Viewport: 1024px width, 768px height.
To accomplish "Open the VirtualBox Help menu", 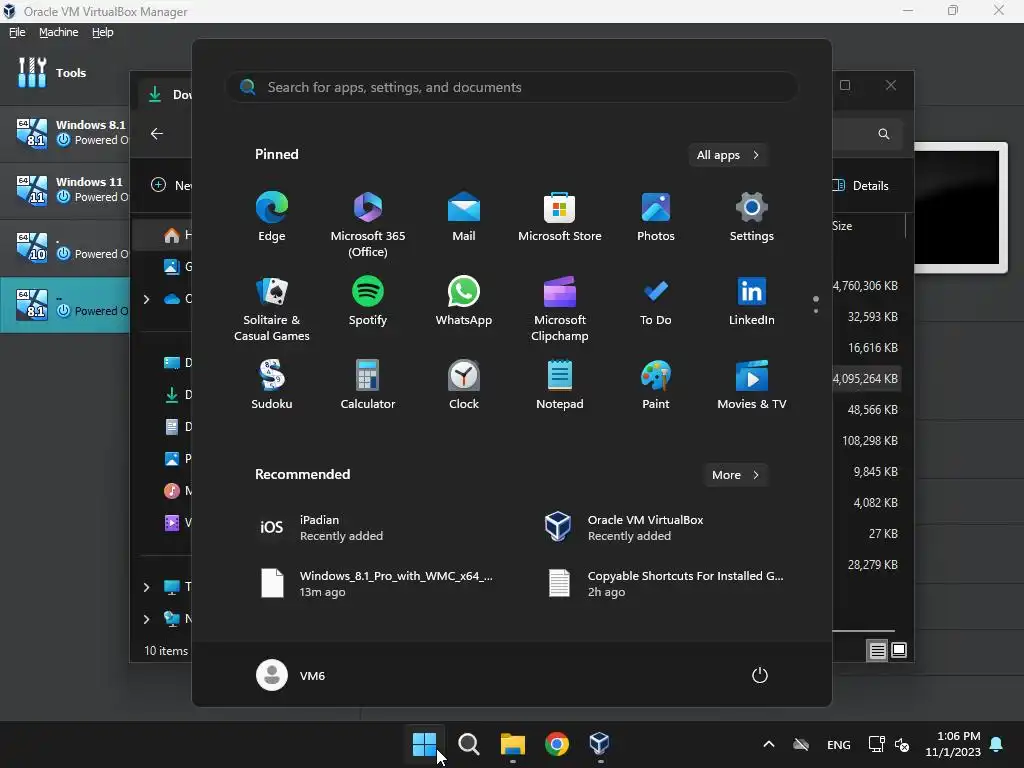I will [x=103, y=32].
